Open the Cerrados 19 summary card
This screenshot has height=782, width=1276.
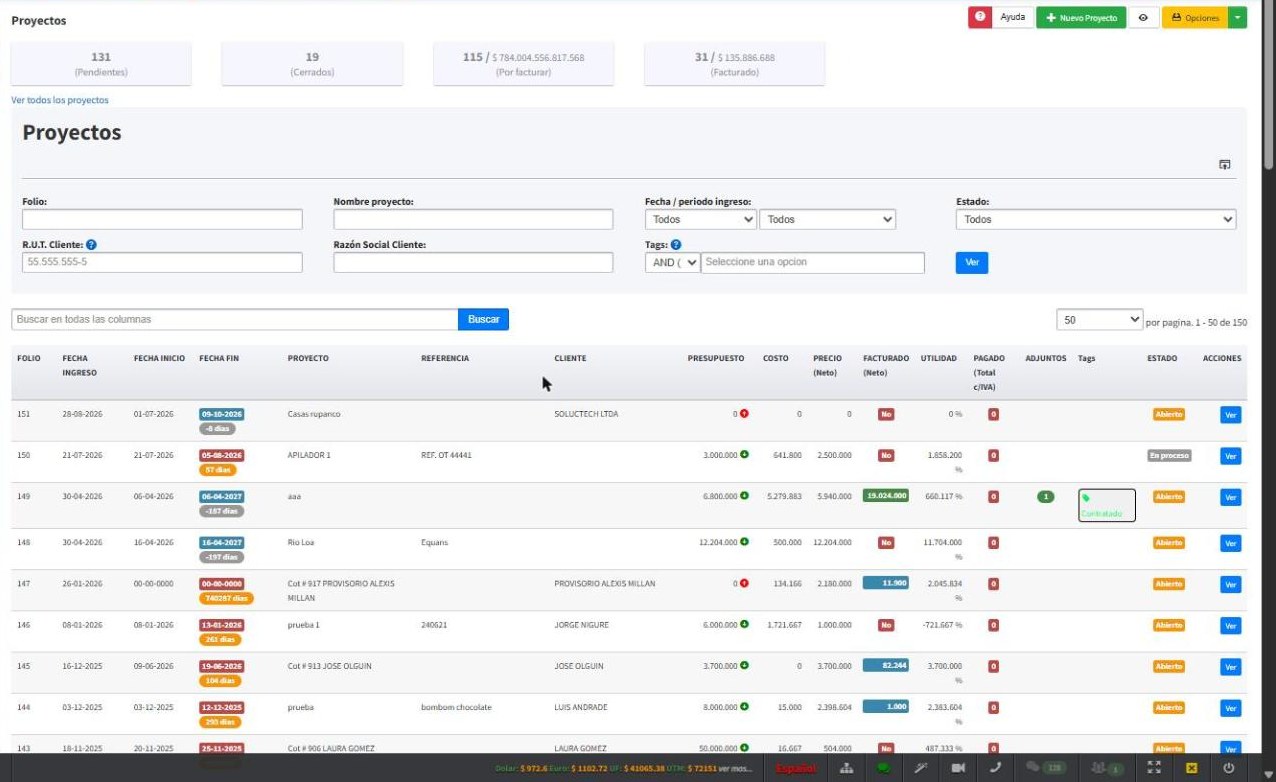pyautogui.click(x=312, y=64)
